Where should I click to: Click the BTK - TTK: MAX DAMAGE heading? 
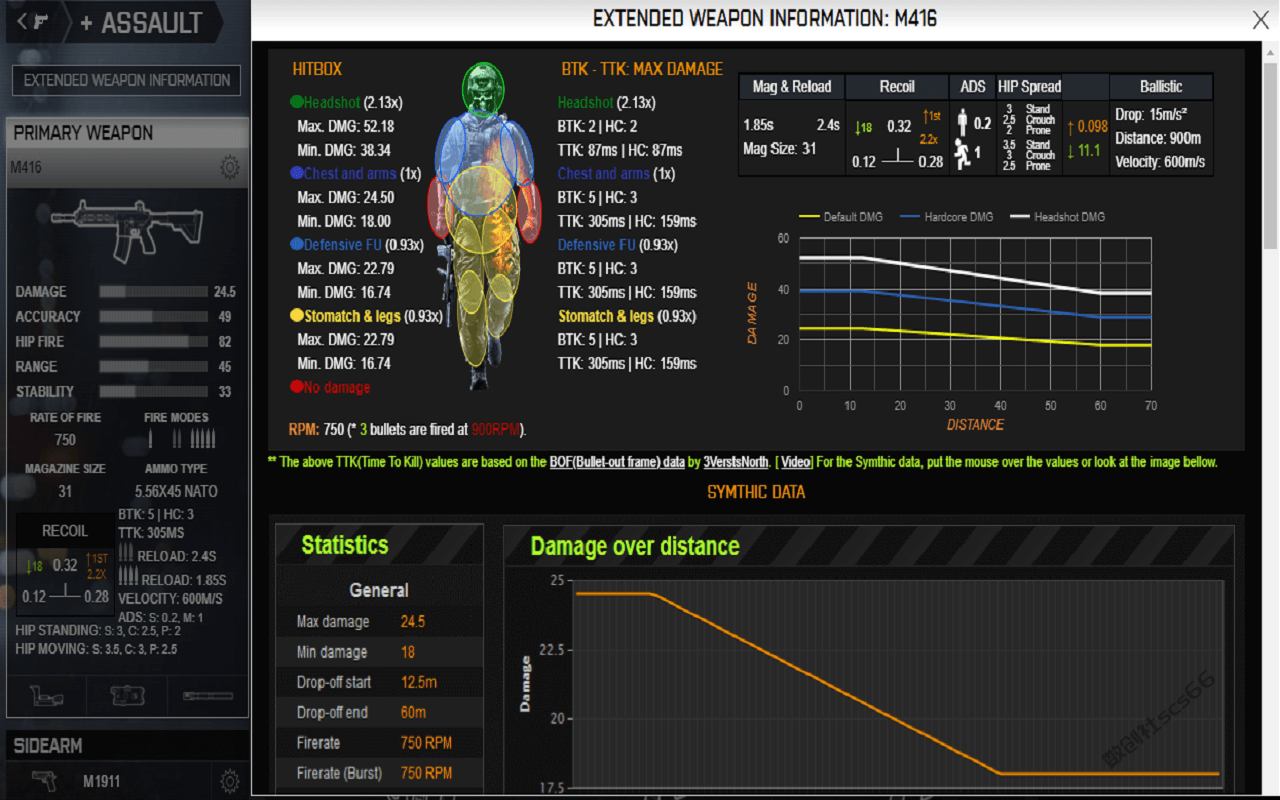click(642, 69)
